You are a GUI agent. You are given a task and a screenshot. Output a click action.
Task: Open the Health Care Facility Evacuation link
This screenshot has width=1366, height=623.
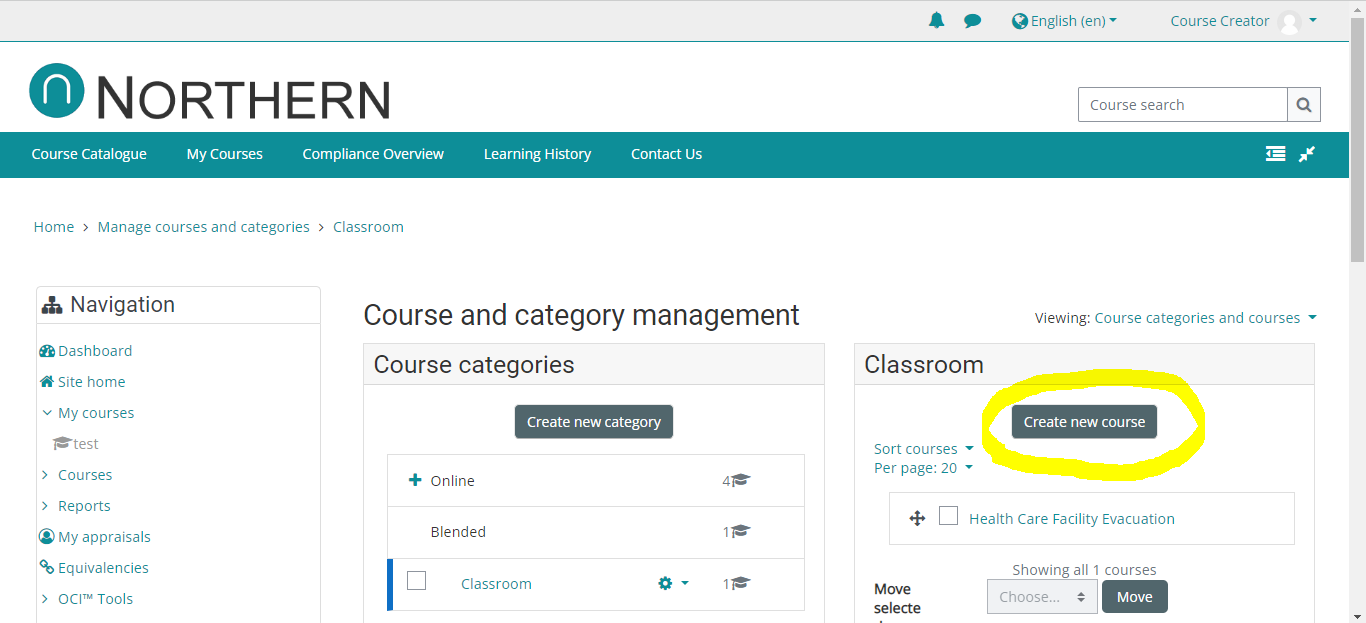tap(1071, 519)
